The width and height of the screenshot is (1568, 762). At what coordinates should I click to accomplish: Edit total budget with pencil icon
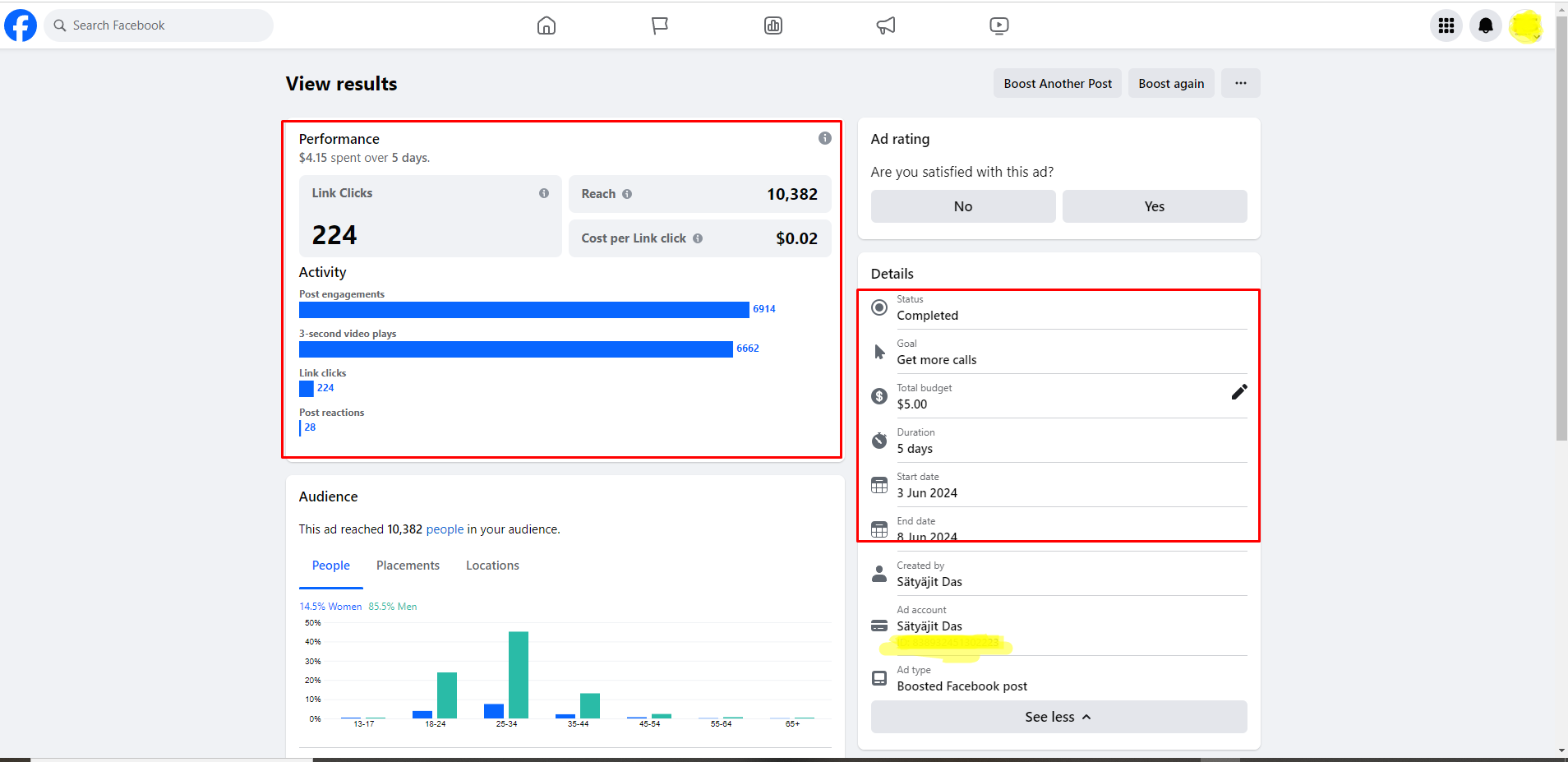point(1239,392)
